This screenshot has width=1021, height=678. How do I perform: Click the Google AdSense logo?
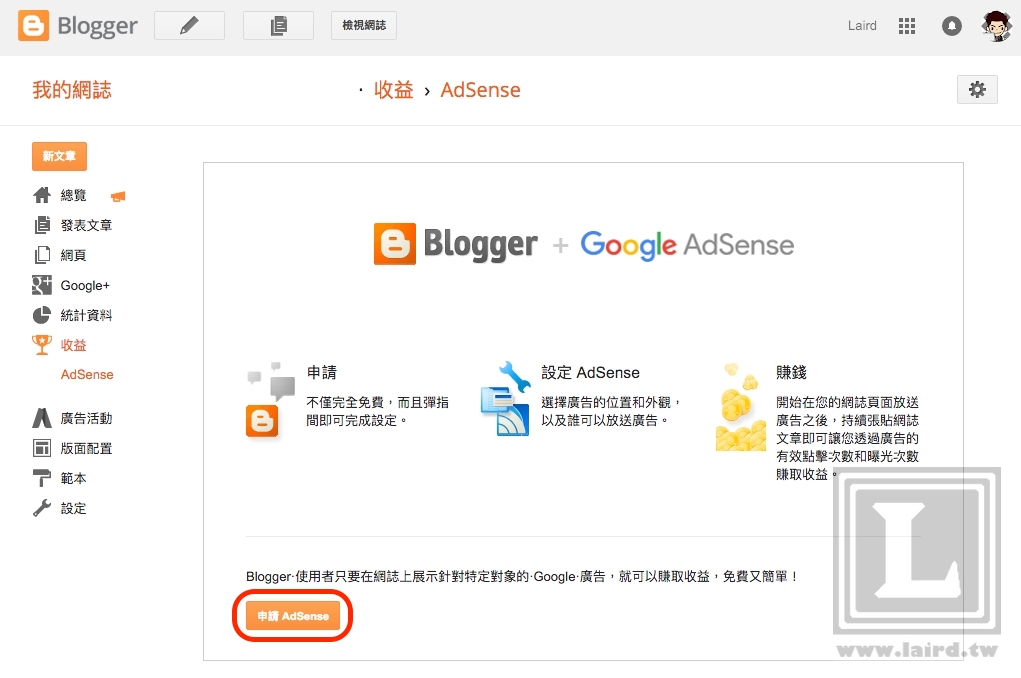point(687,245)
